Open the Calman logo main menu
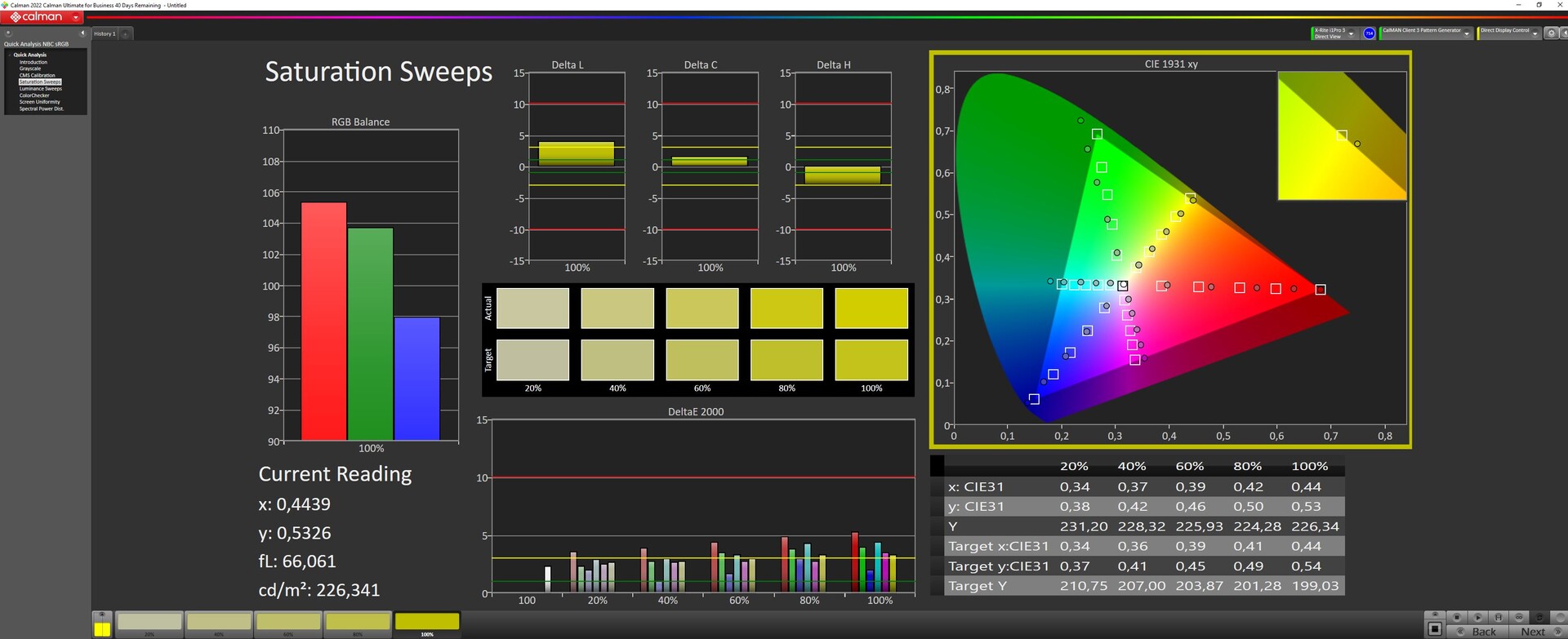 pyautogui.click(x=42, y=17)
